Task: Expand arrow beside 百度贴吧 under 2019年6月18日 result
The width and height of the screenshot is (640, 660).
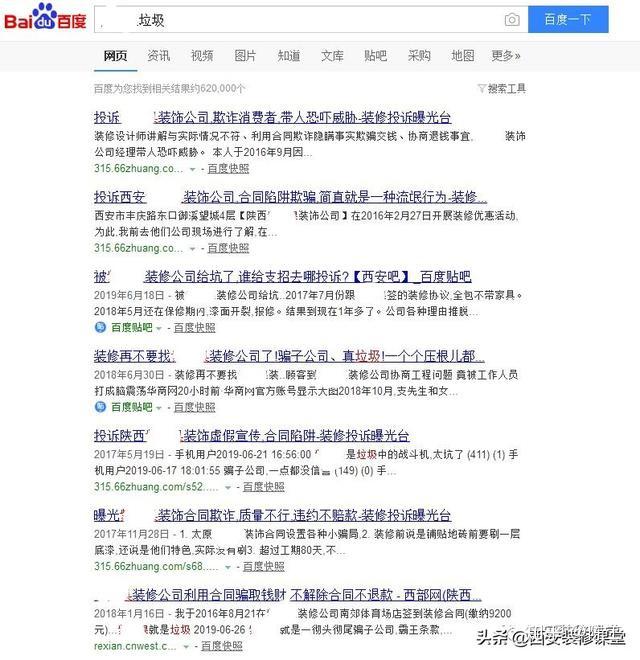Action: (x=159, y=328)
